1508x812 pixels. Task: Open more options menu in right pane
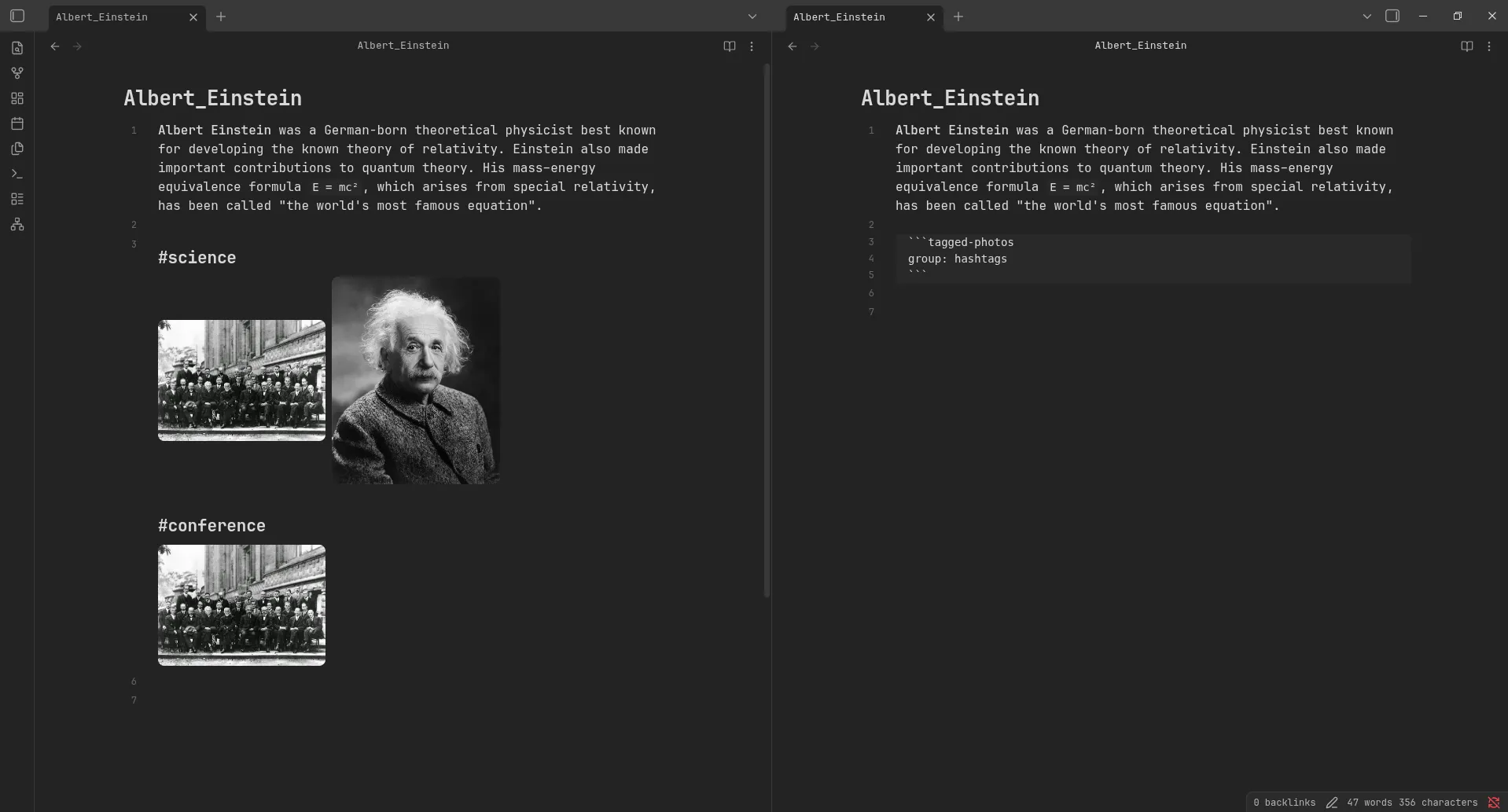click(1489, 46)
